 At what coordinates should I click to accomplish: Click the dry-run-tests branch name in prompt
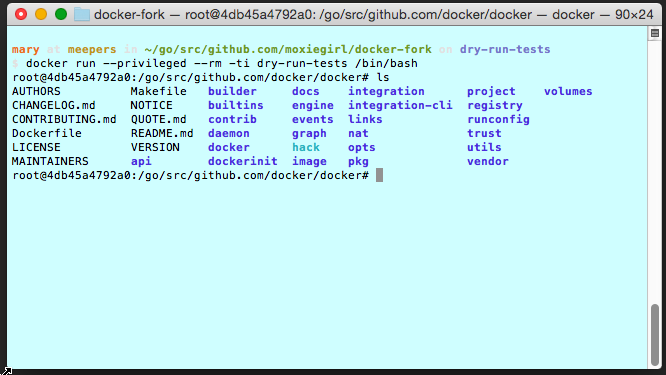point(505,49)
